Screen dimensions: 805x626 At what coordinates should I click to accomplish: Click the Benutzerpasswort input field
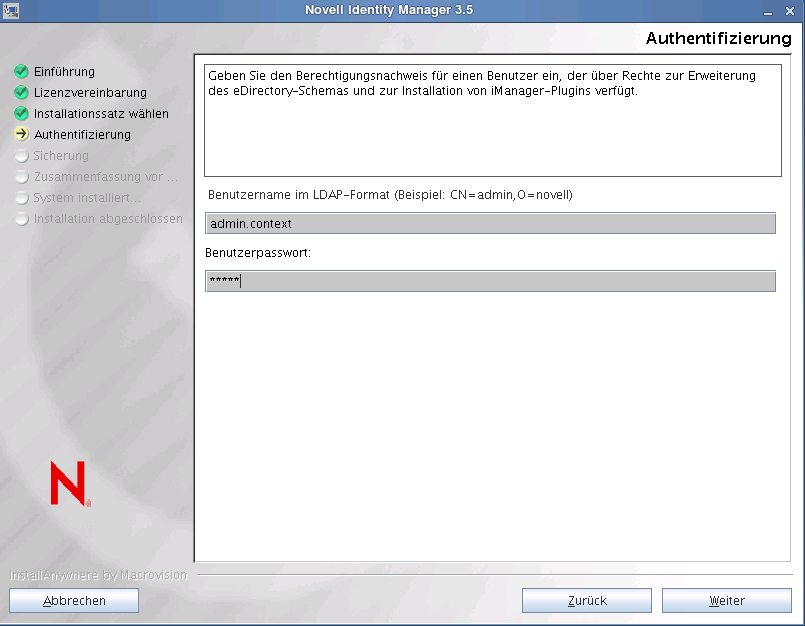[490, 281]
